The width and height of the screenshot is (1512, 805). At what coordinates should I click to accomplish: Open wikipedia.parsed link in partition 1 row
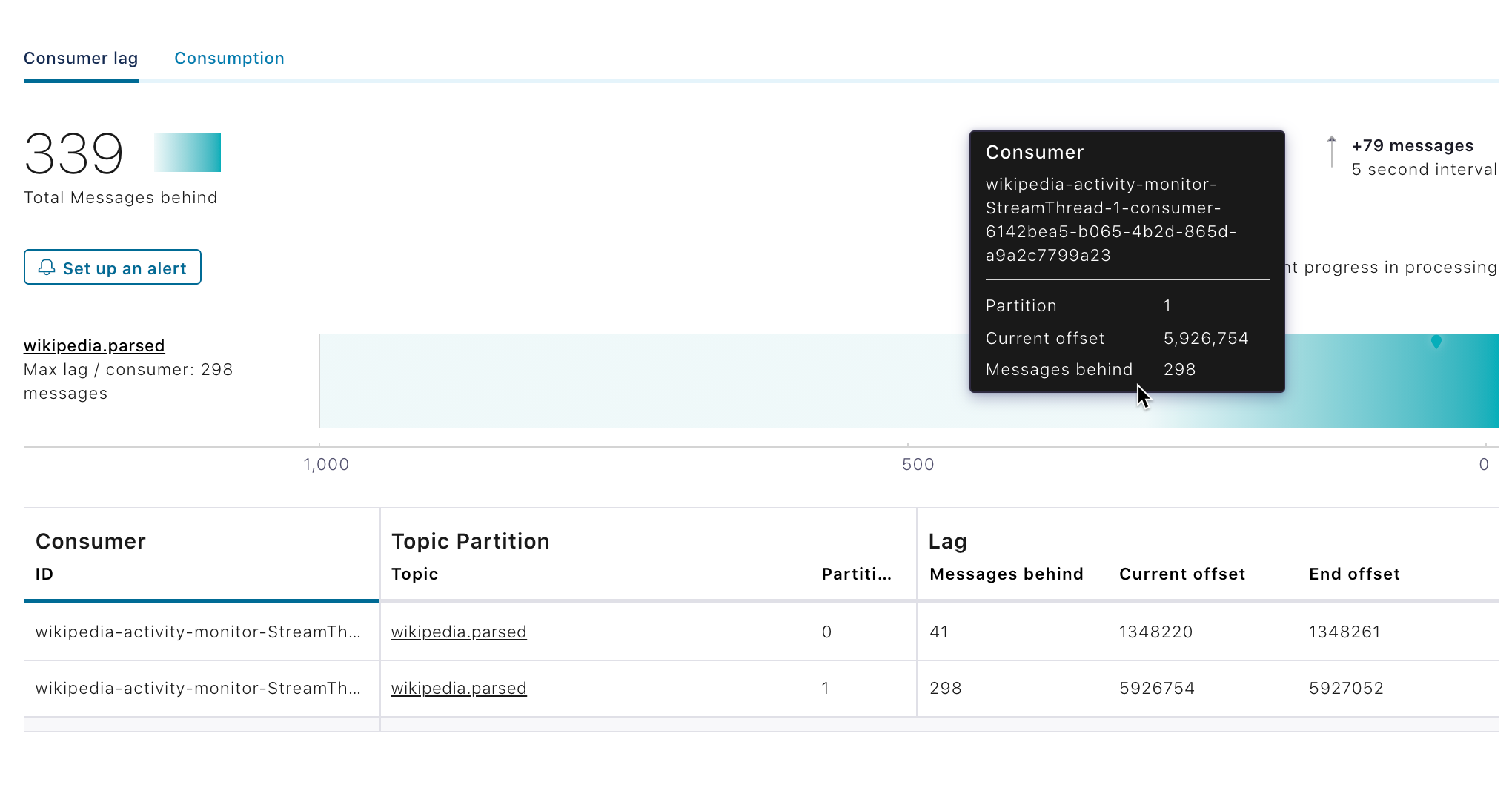tap(459, 688)
